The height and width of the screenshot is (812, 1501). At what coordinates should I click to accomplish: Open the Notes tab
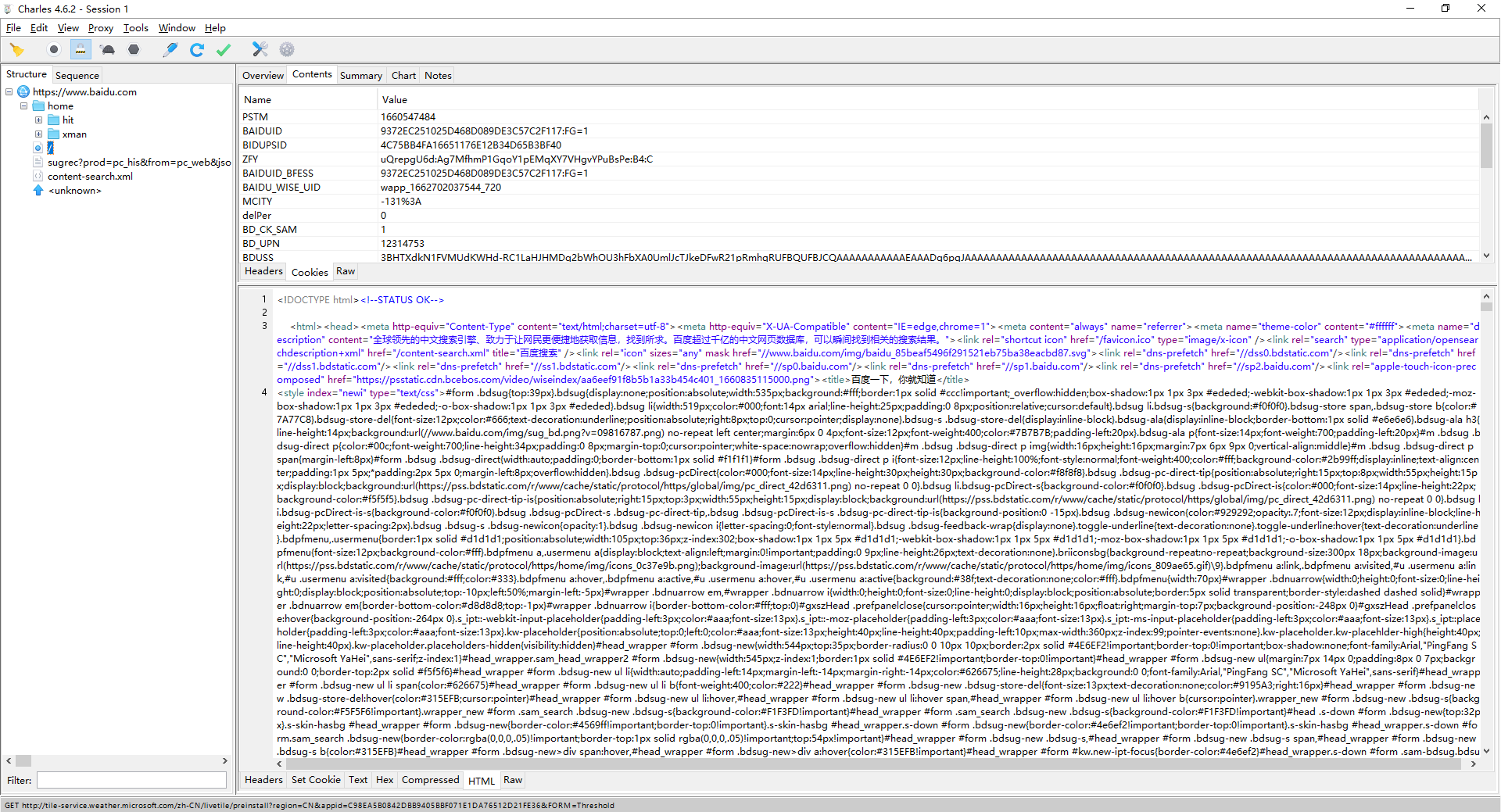(438, 76)
